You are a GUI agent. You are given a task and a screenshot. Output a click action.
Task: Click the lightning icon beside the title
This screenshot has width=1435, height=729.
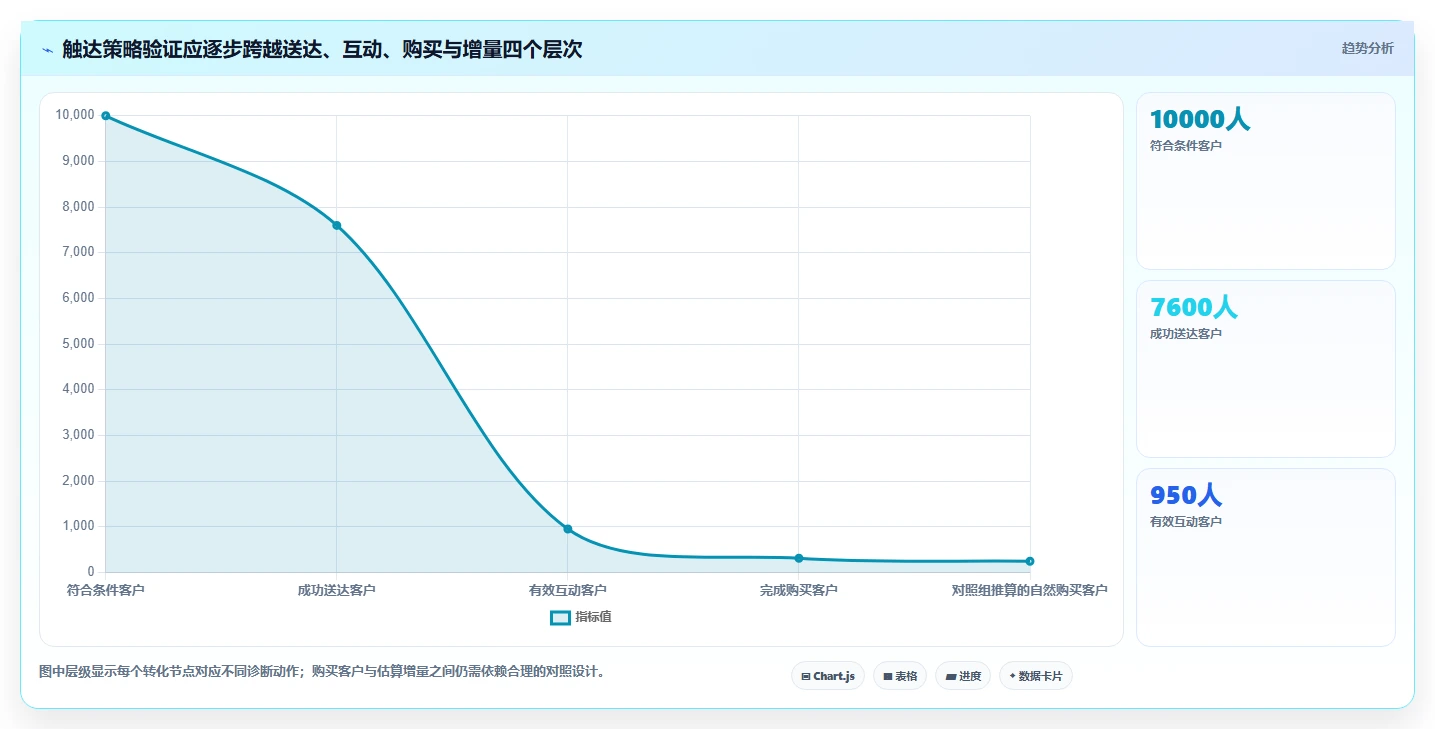tap(47, 50)
